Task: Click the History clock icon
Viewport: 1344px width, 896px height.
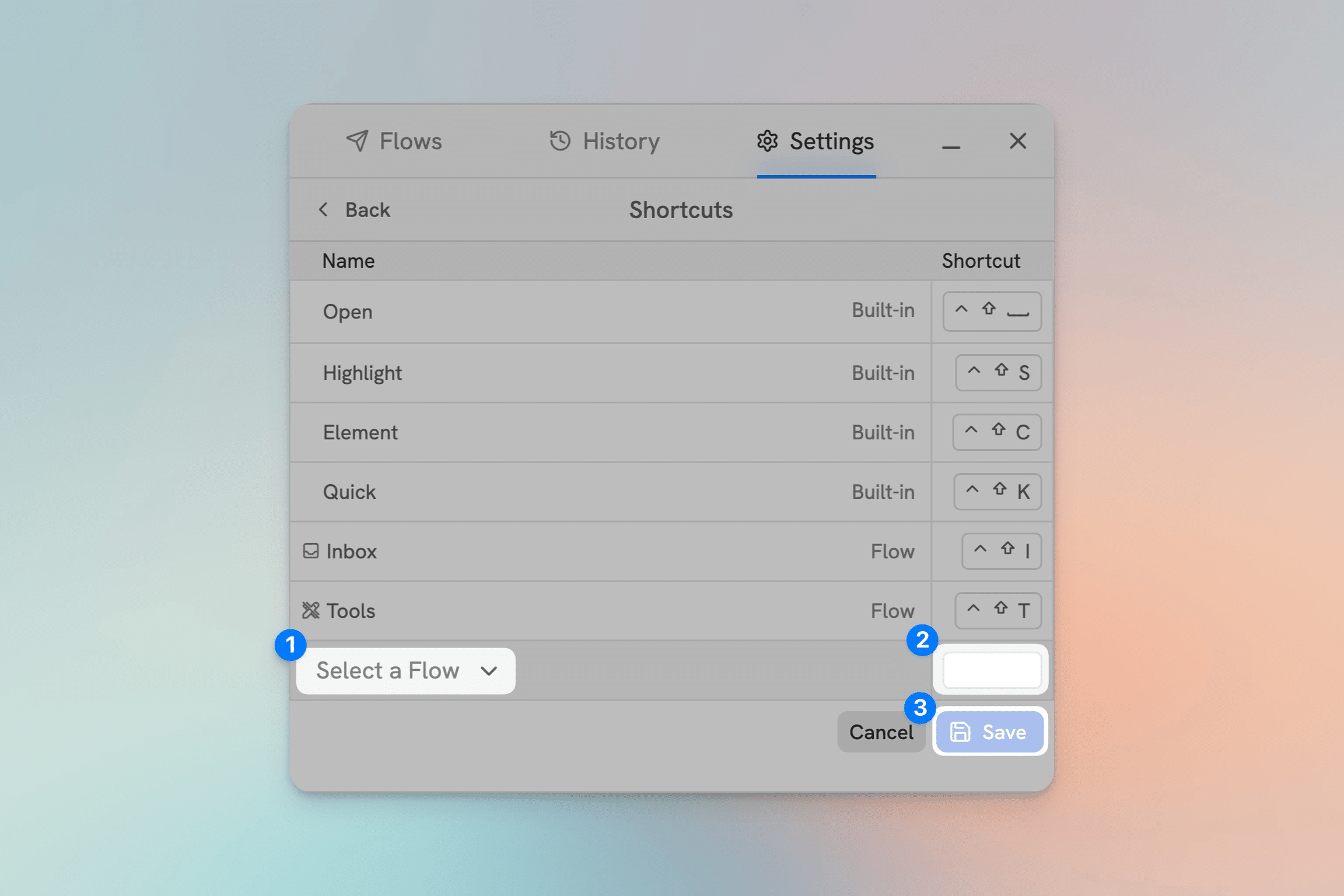Action: [x=559, y=141]
